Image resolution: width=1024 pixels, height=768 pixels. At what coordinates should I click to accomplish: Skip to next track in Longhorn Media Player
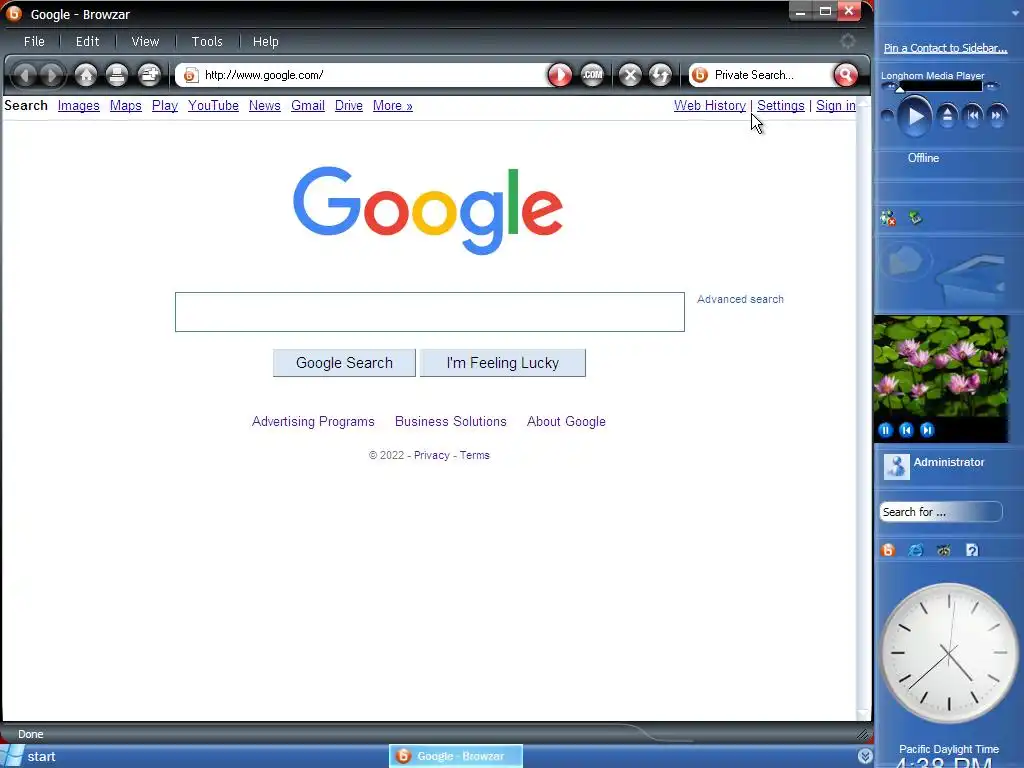click(997, 116)
